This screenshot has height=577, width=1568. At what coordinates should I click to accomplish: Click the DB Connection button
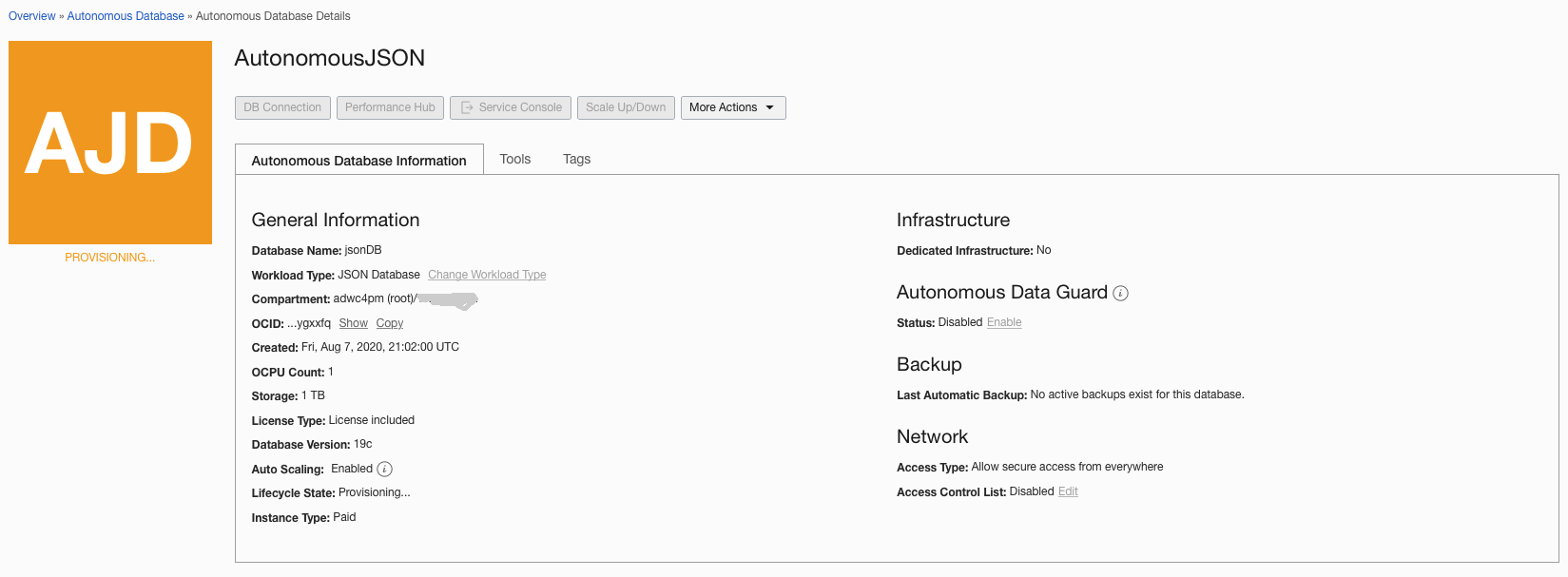point(282,108)
